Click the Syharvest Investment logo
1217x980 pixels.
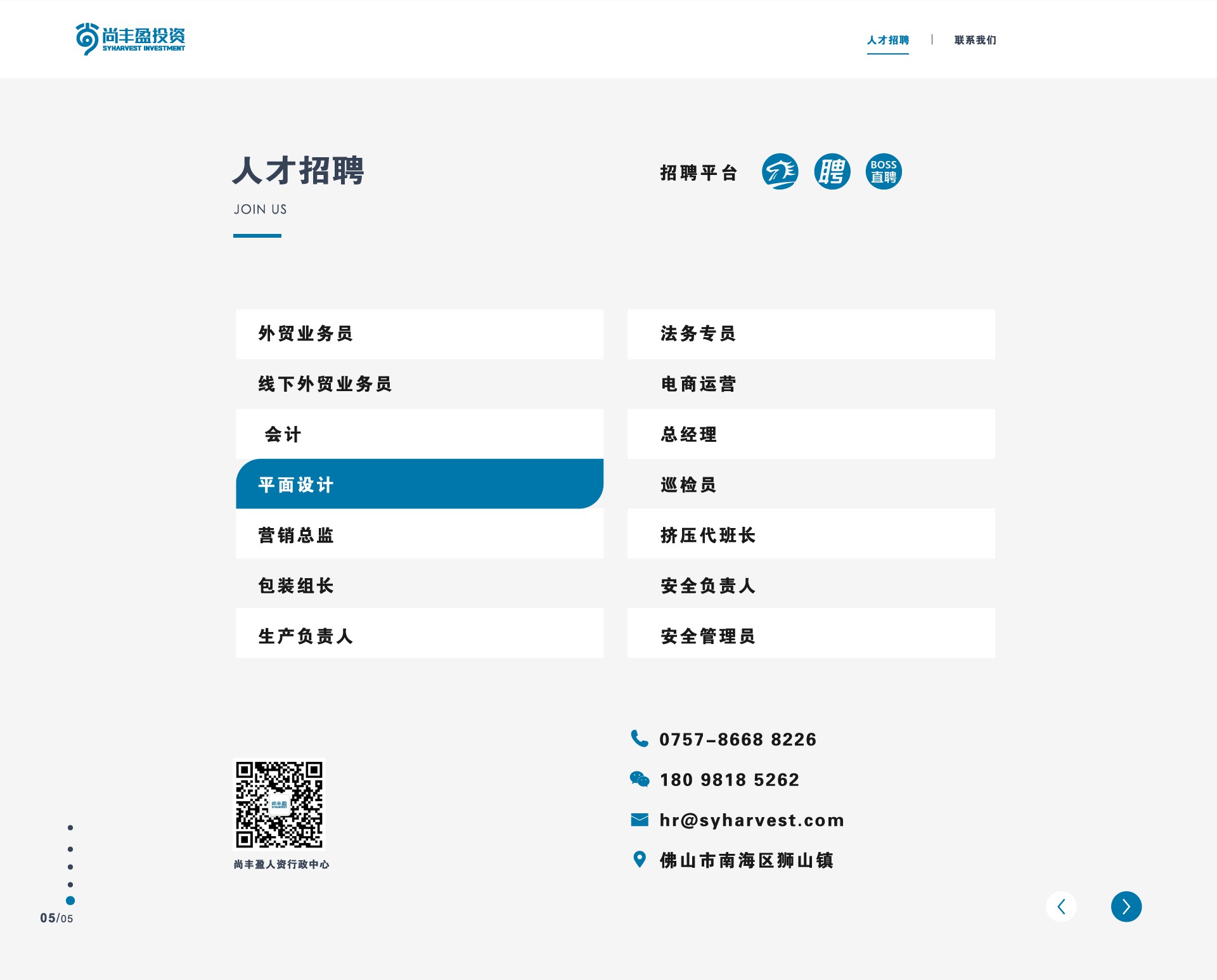(131, 39)
